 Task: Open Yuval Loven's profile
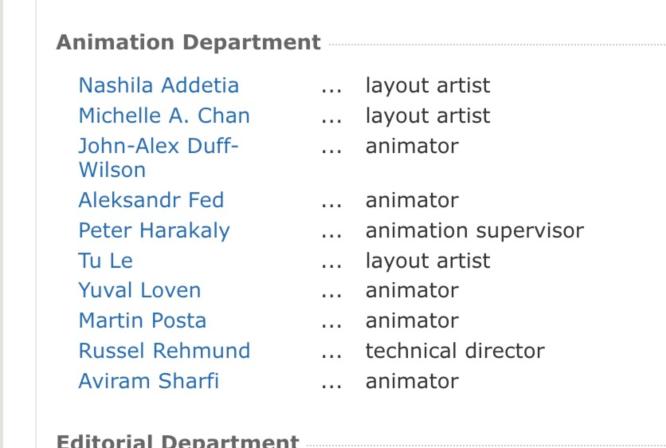pyautogui.click(x=140, y=290)
